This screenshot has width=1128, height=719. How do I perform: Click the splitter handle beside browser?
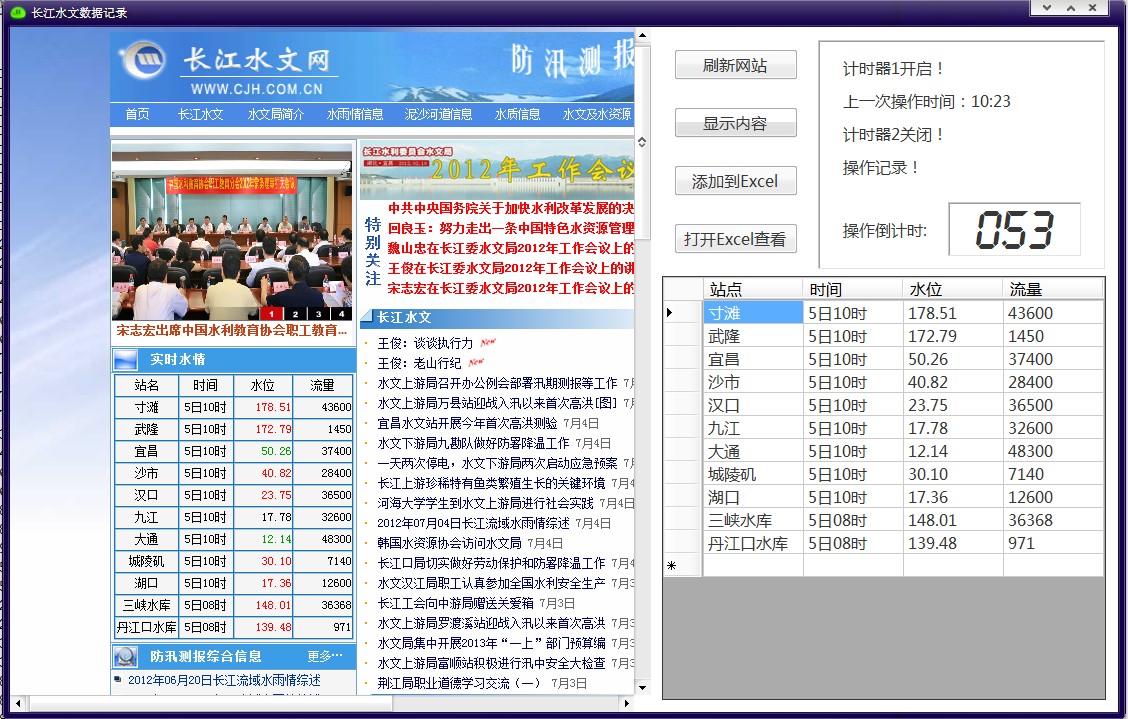642,143
